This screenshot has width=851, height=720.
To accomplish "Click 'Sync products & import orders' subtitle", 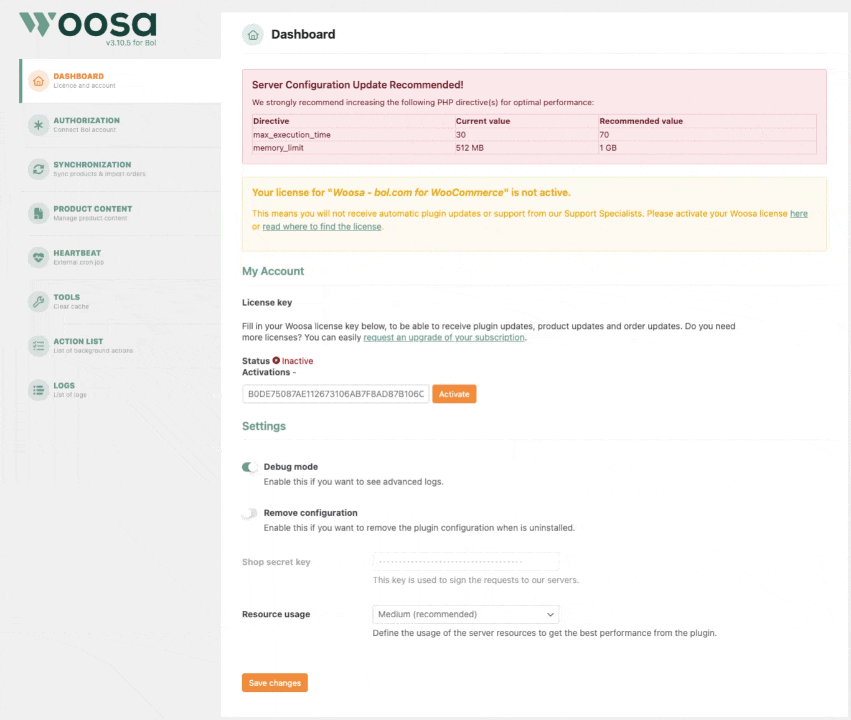I will click(x=99, y=174).
